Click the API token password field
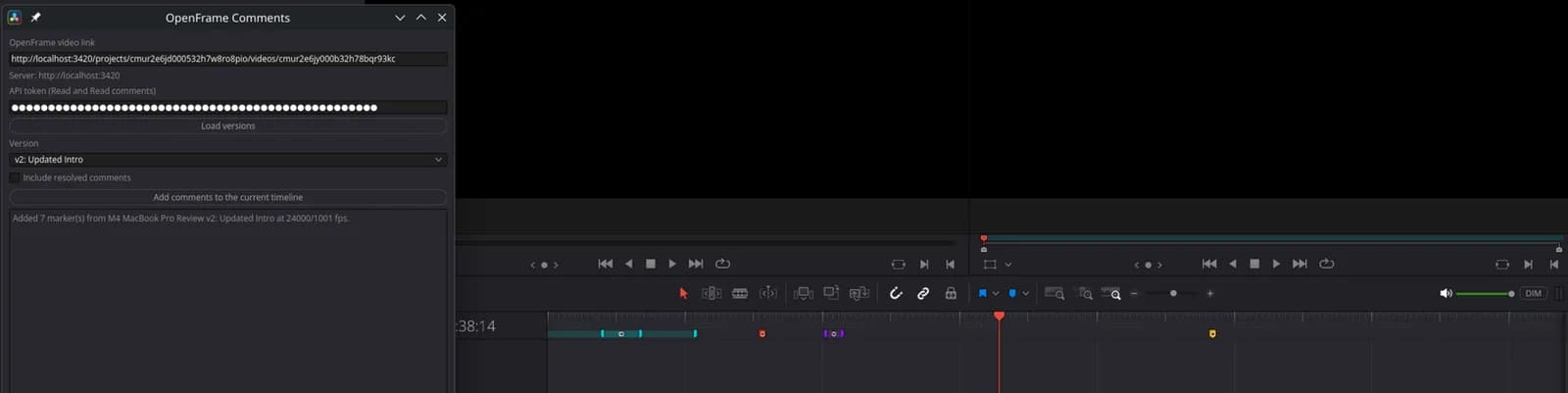The width and height of the screenshot is (1568, 393). pyautogui.click(x=228, y=108)
